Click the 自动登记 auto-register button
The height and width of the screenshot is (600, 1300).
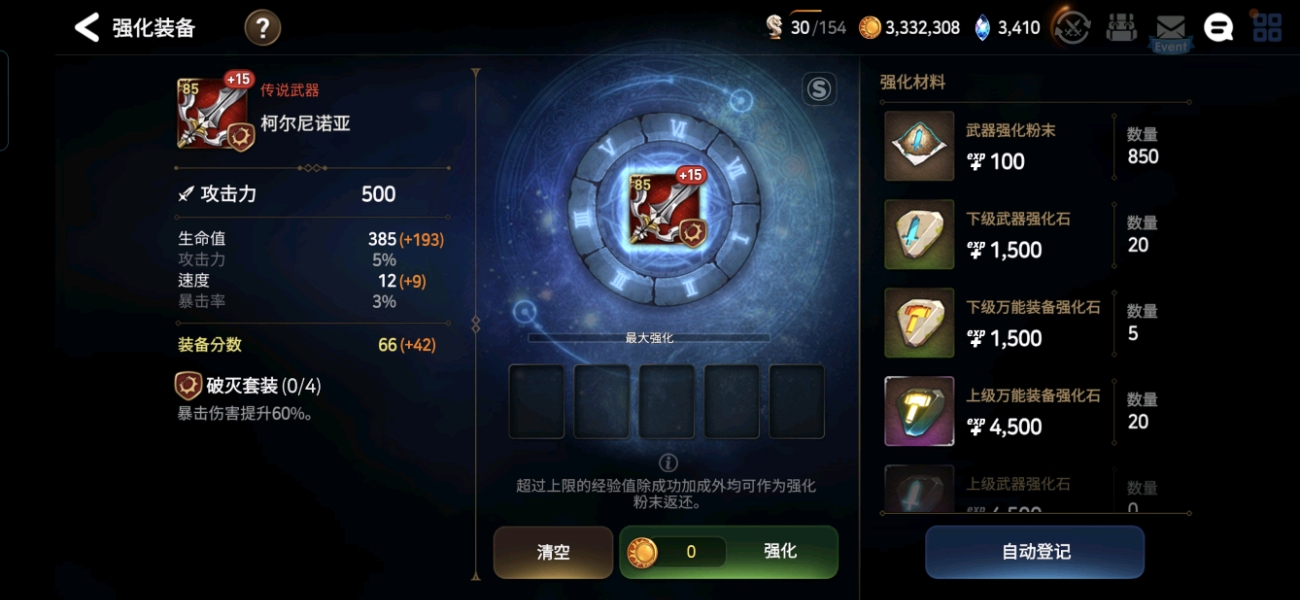(1035, 552)
